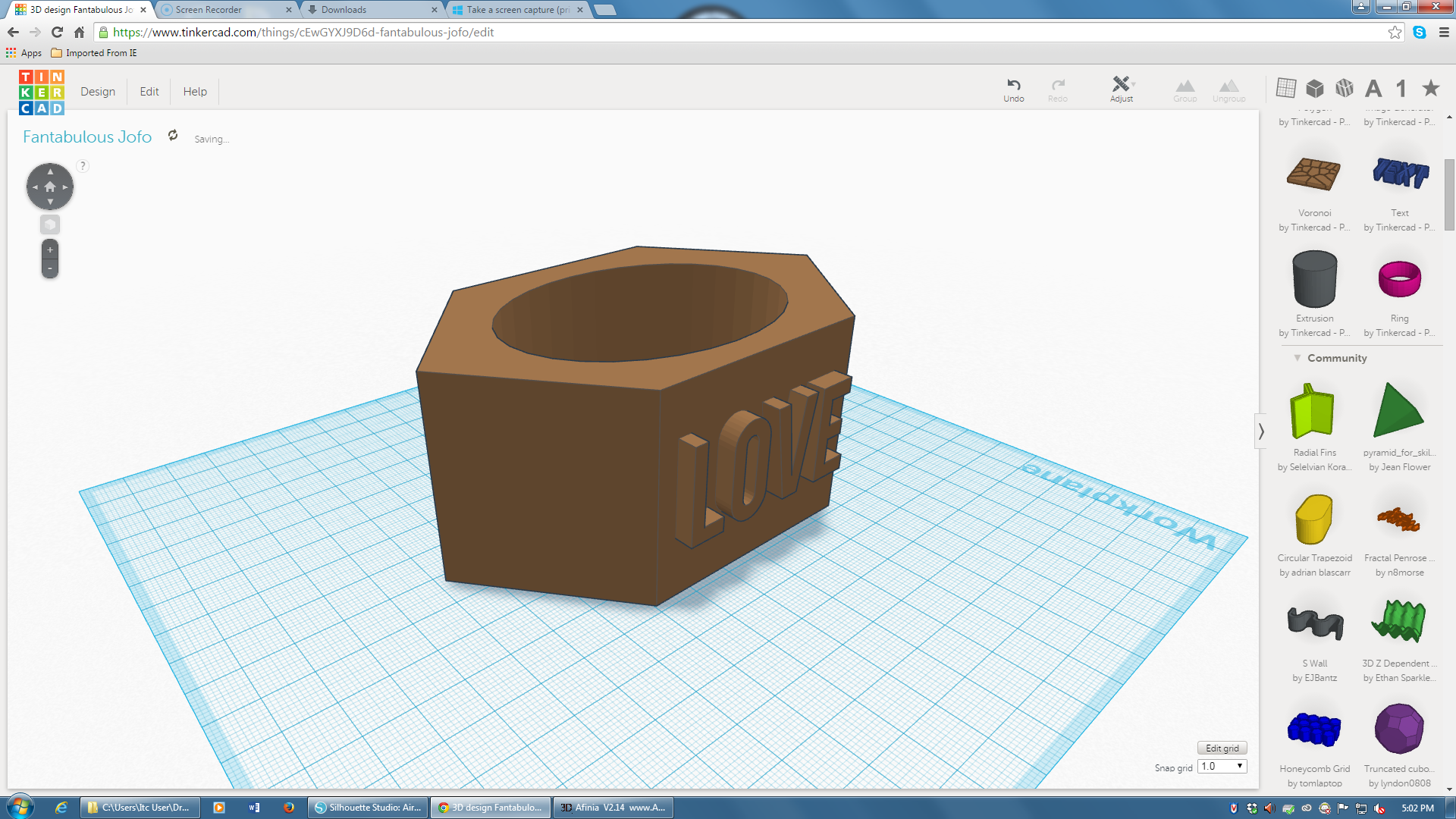Click the browser back arrow

(13, 32)
